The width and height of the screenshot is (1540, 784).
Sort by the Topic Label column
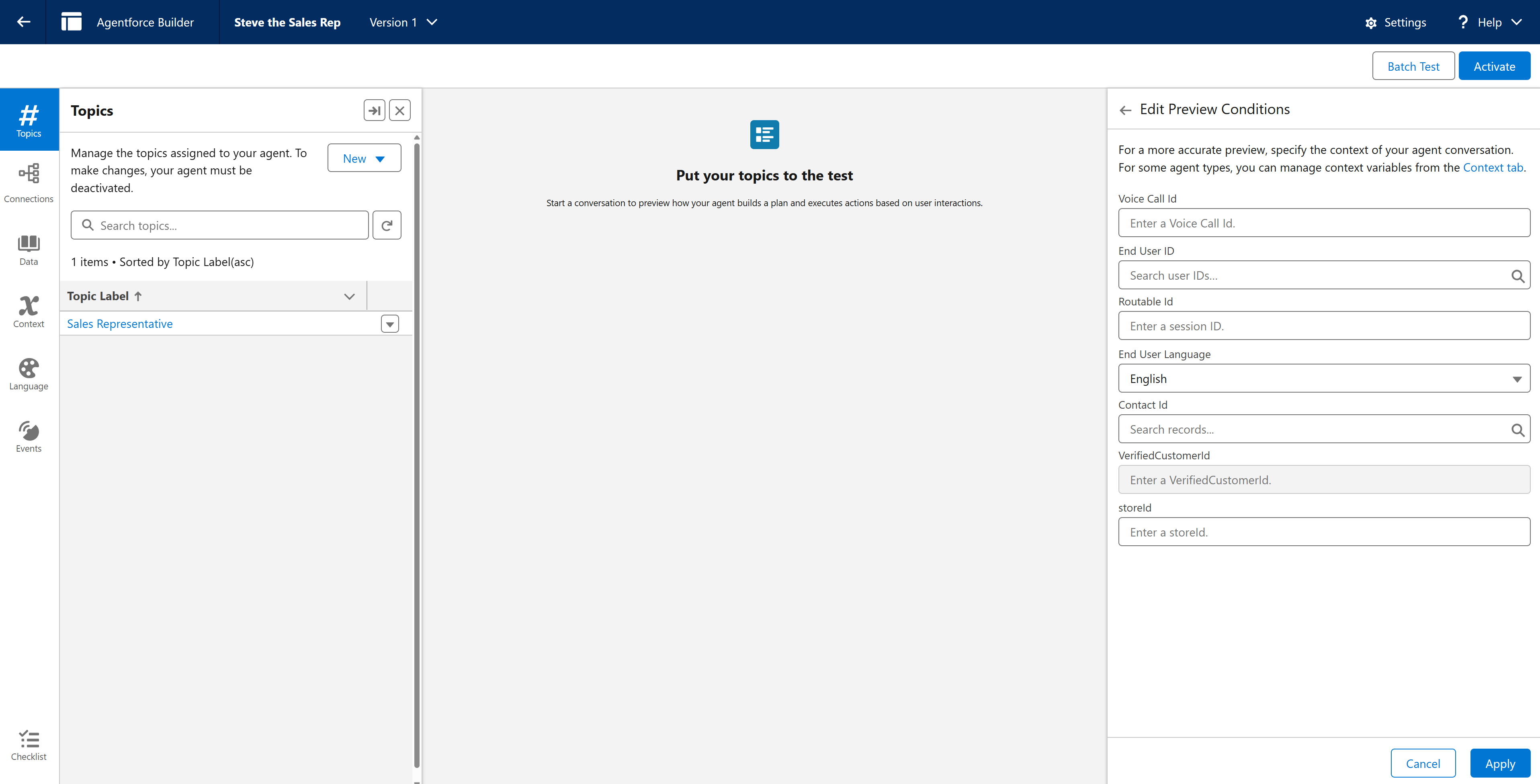(x=104, y=297)
